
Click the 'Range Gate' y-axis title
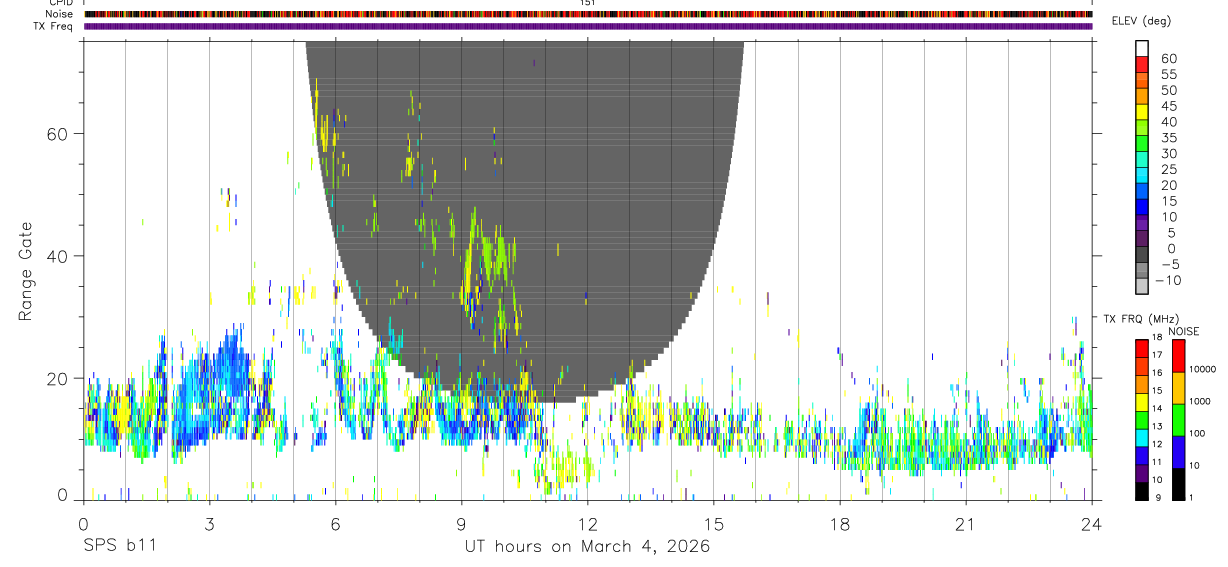click(x=26, y=271)
